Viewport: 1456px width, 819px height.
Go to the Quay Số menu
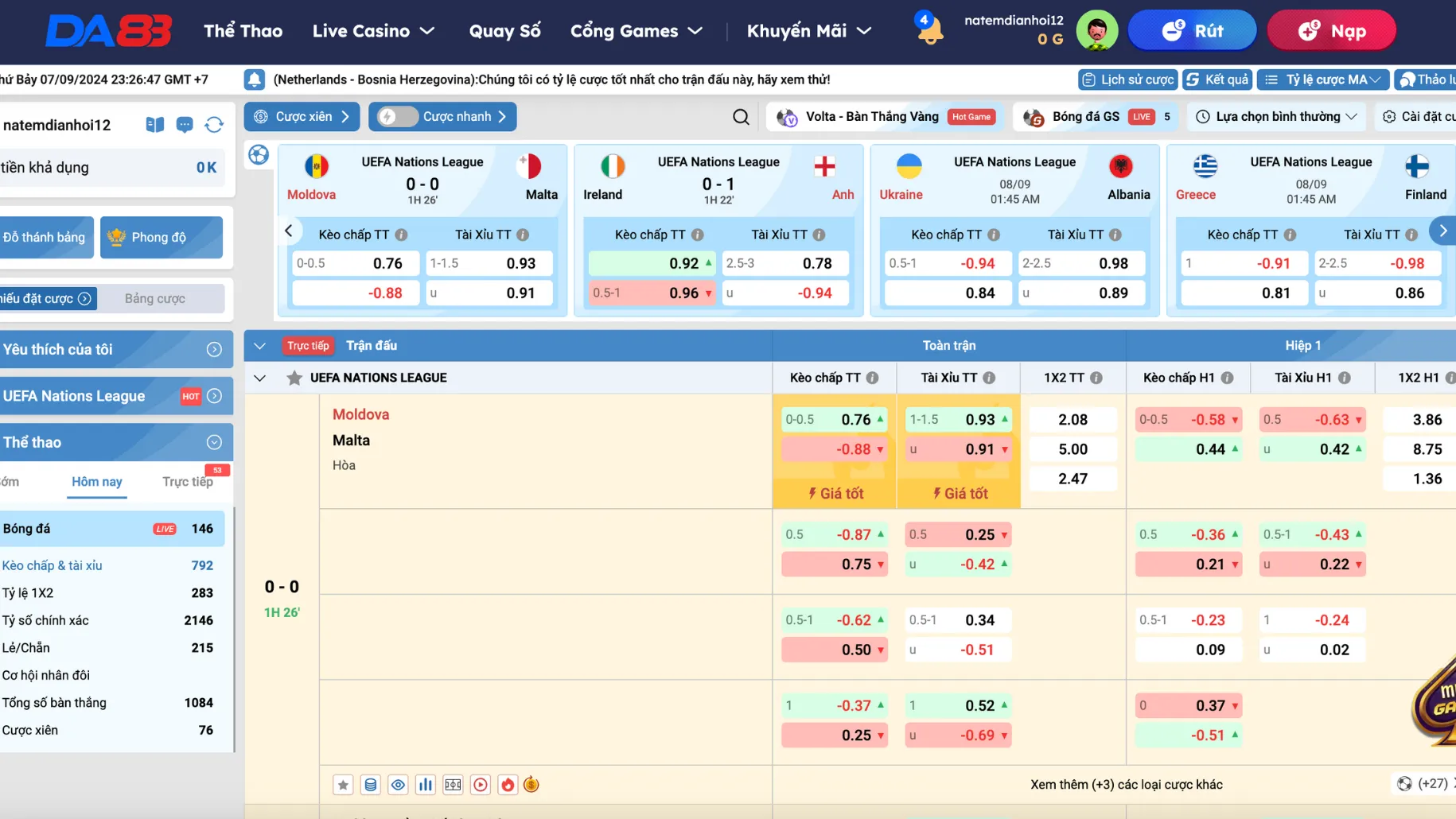tap(504, 31)
